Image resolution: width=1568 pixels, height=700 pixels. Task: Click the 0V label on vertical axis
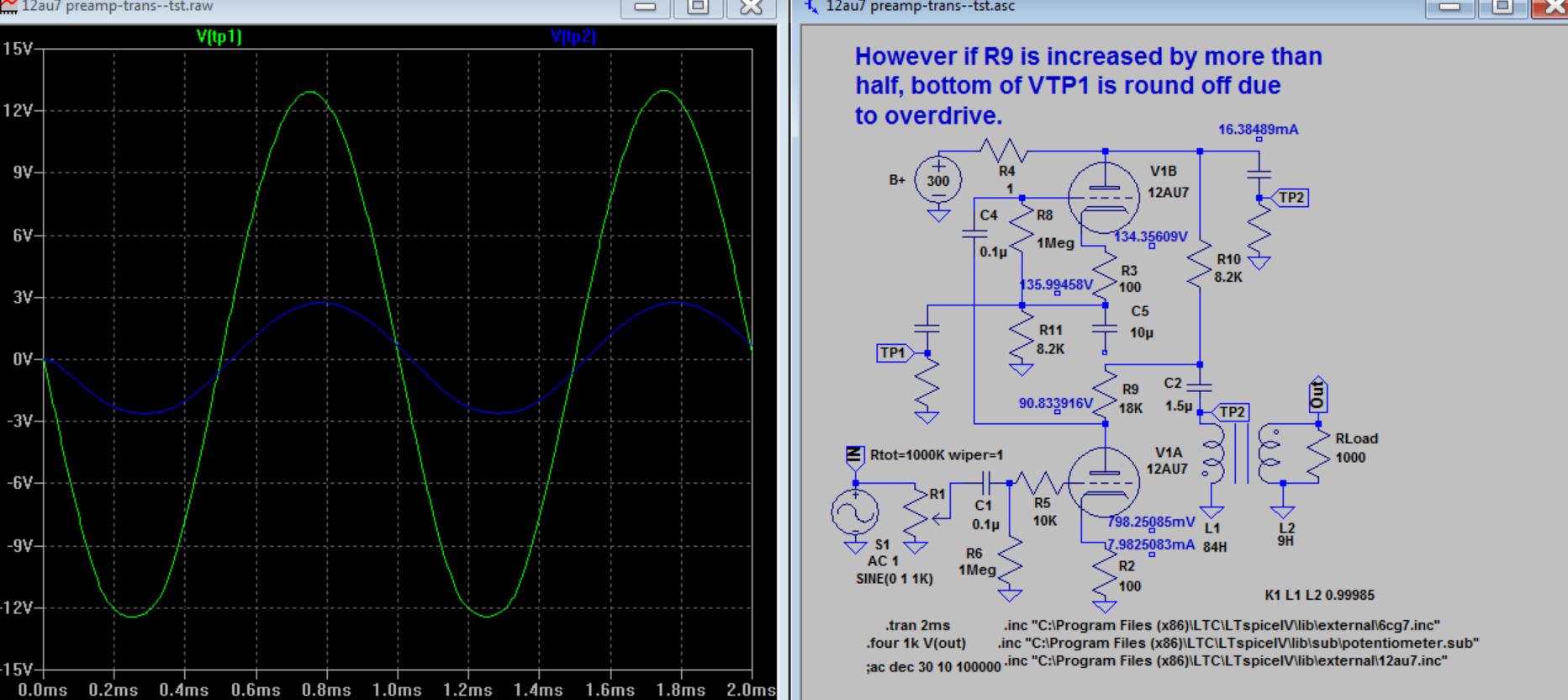coord(22,359)
